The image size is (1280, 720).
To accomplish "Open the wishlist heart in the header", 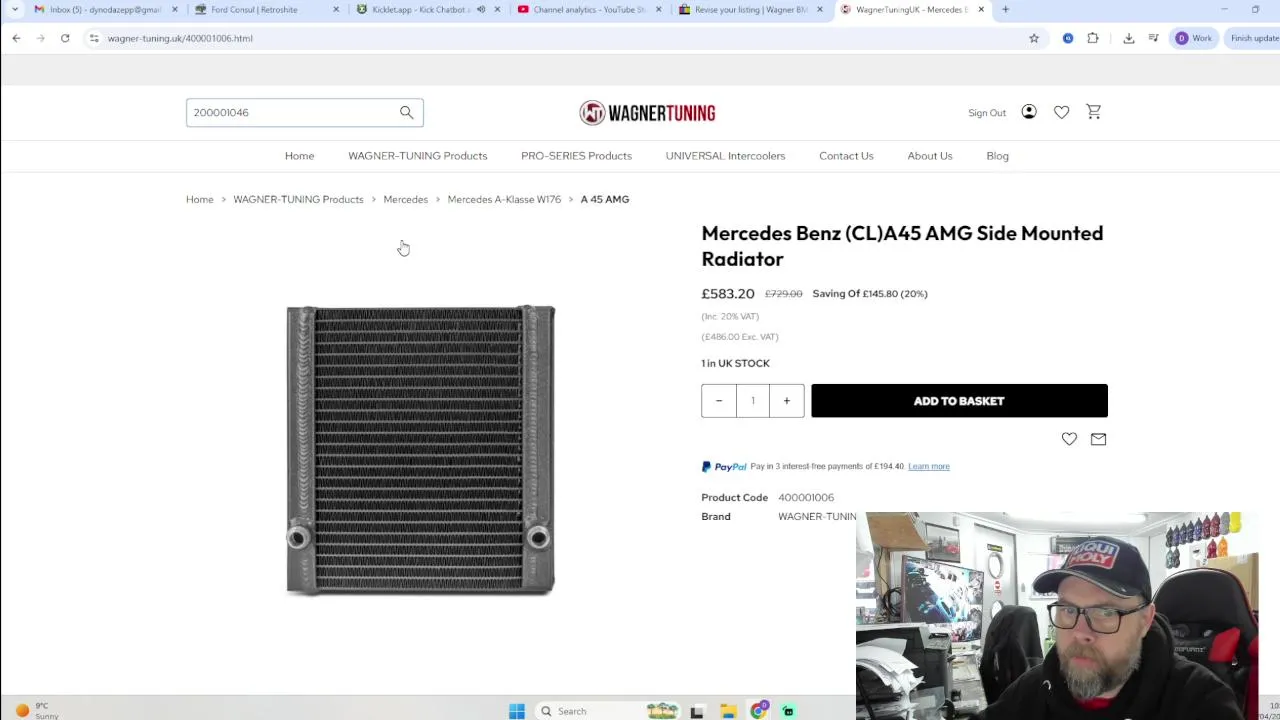I will [x=1061, y=112].
